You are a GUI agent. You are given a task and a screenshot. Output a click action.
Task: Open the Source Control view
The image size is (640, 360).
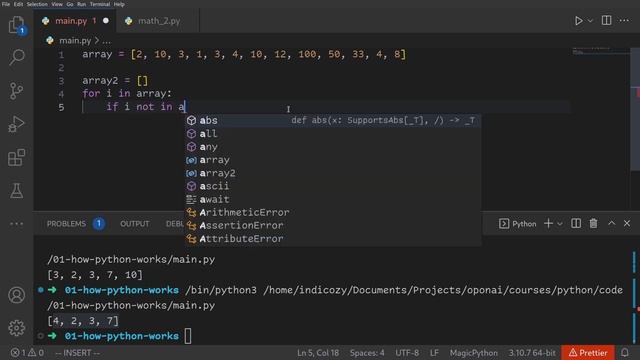(x=16, y=91)
